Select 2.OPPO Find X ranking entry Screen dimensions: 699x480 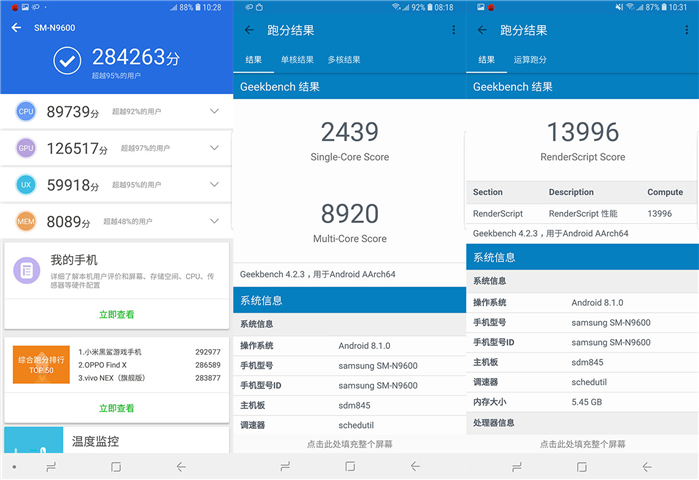[149, 365]
